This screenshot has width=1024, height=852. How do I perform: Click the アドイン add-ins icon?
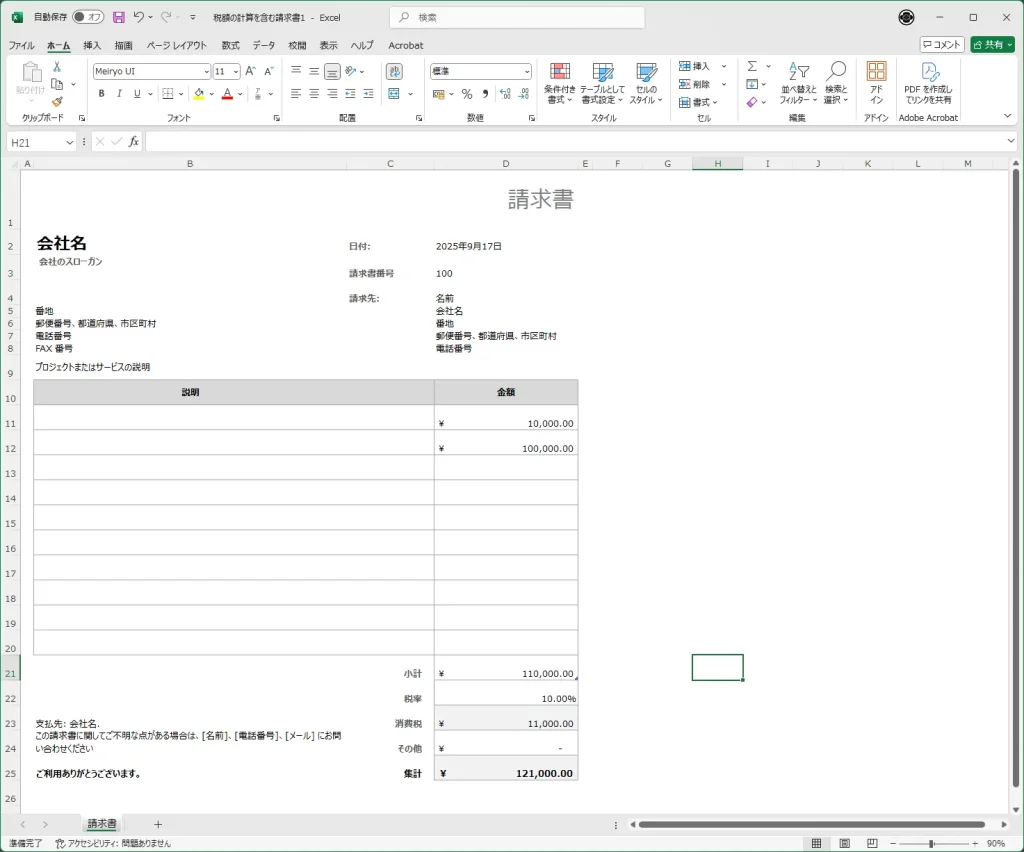click(876, 82)
